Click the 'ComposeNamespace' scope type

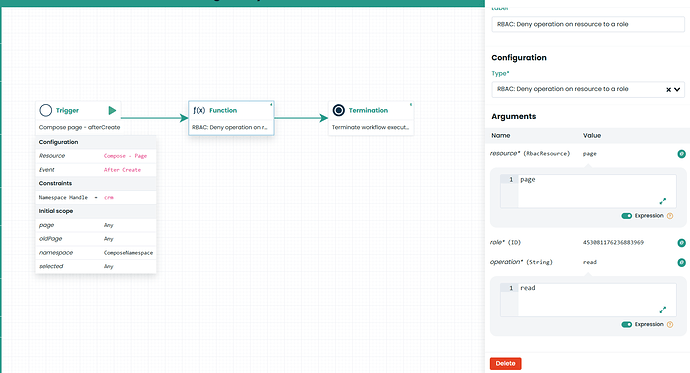click(128, 253)
